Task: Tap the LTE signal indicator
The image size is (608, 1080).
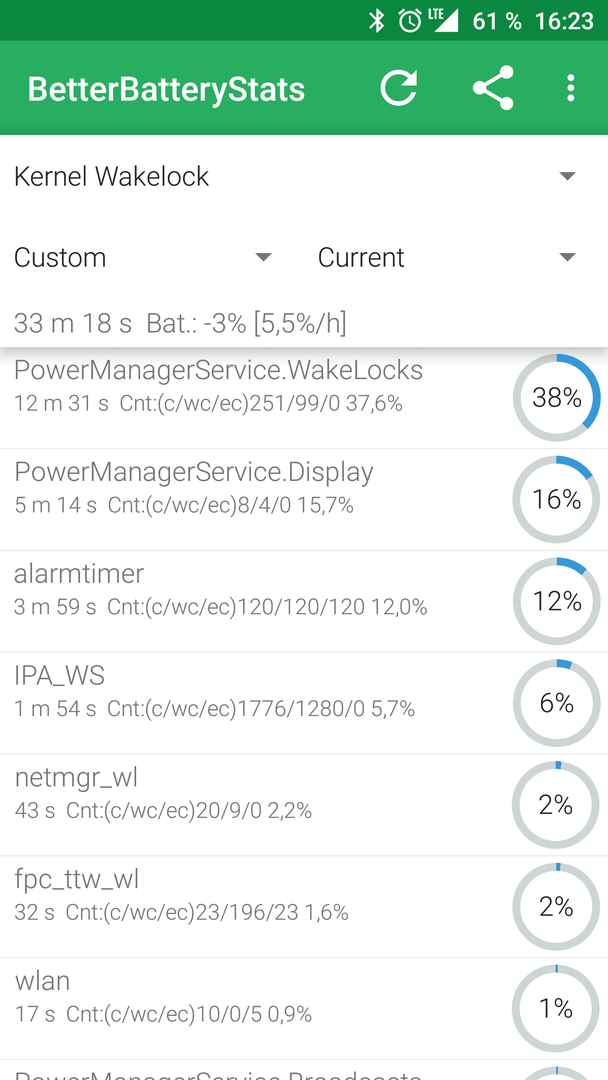Action: [443, 21]
